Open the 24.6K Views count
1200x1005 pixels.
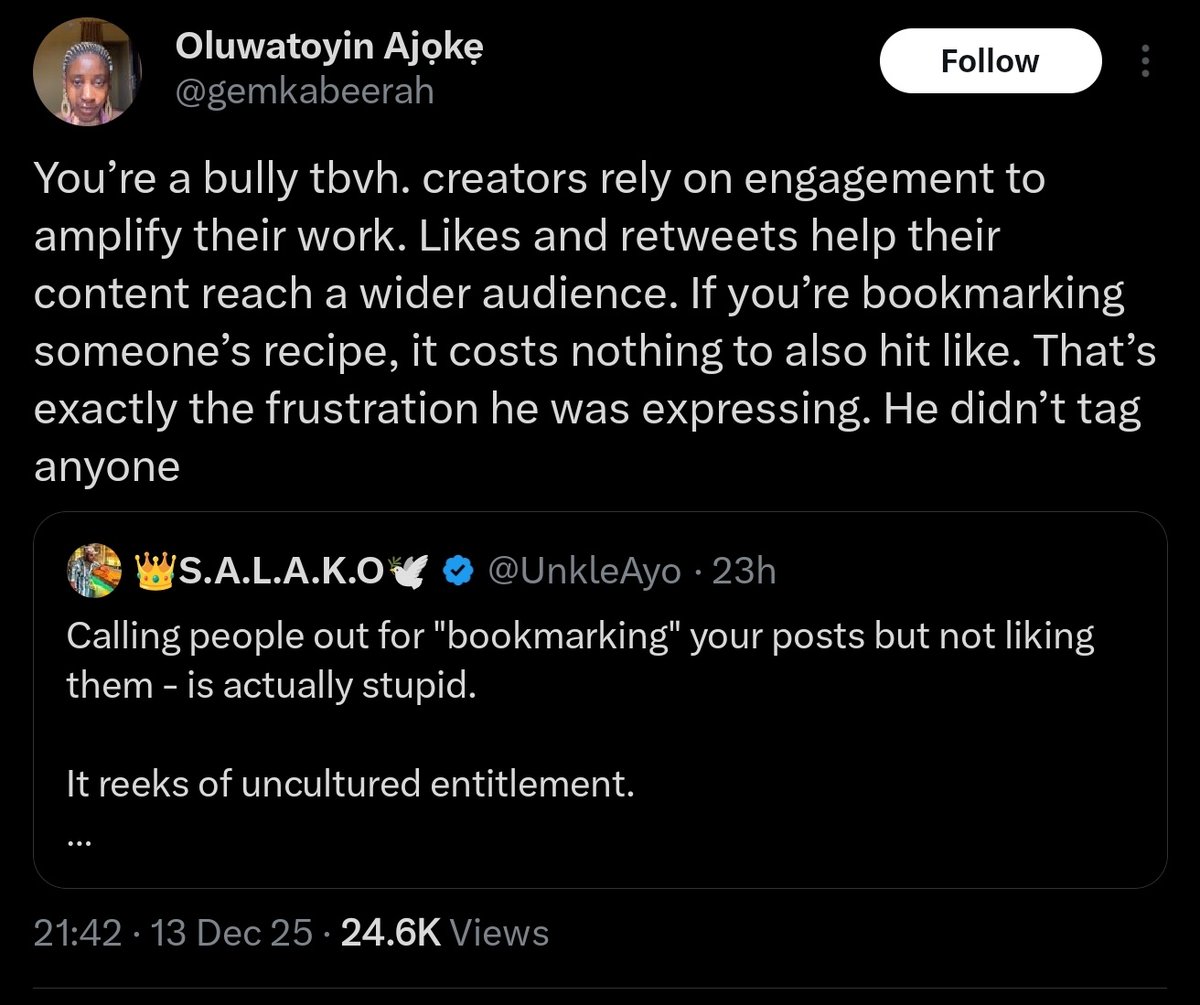coord(445,932)
